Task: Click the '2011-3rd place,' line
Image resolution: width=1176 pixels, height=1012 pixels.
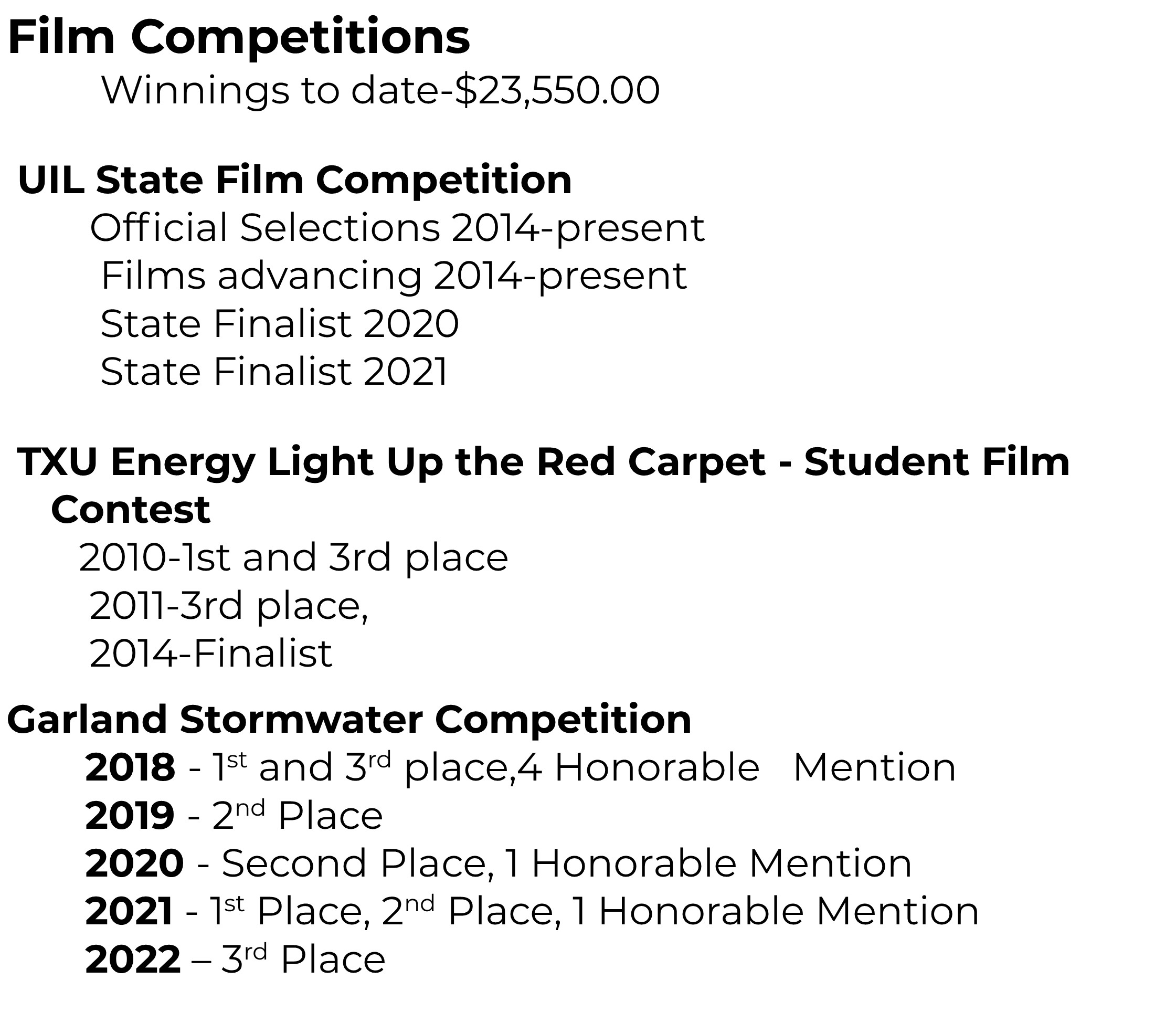Action: [228, 606]
